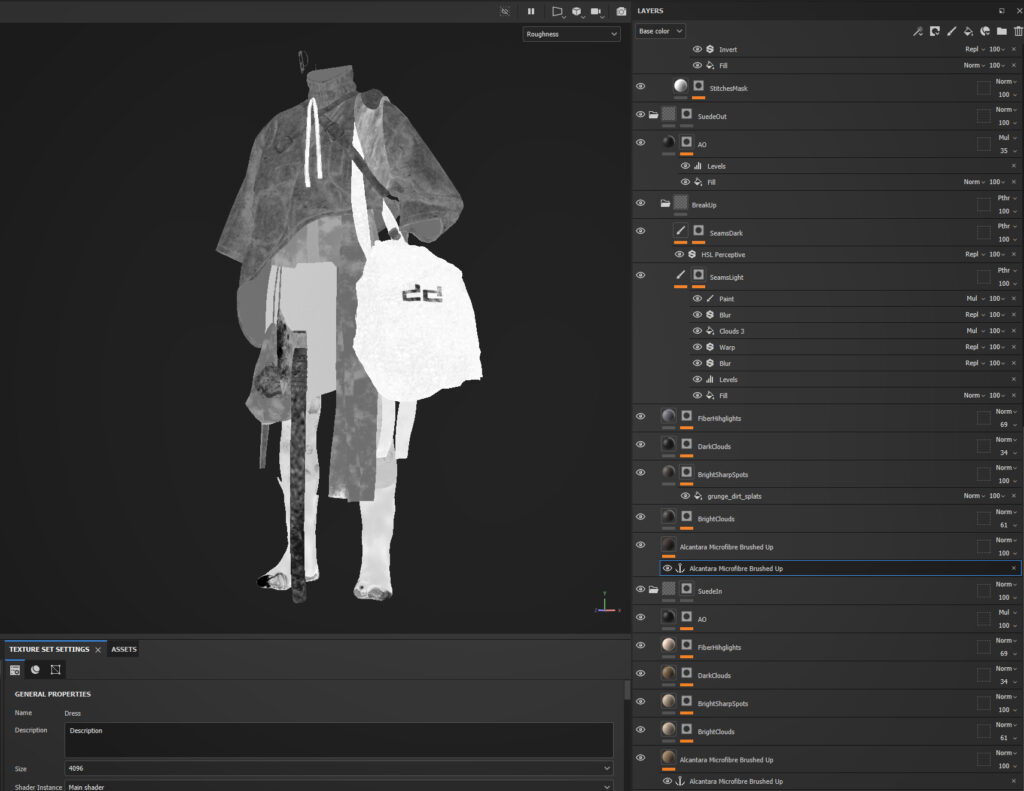Click the smart material layer icon

[985, 31]
